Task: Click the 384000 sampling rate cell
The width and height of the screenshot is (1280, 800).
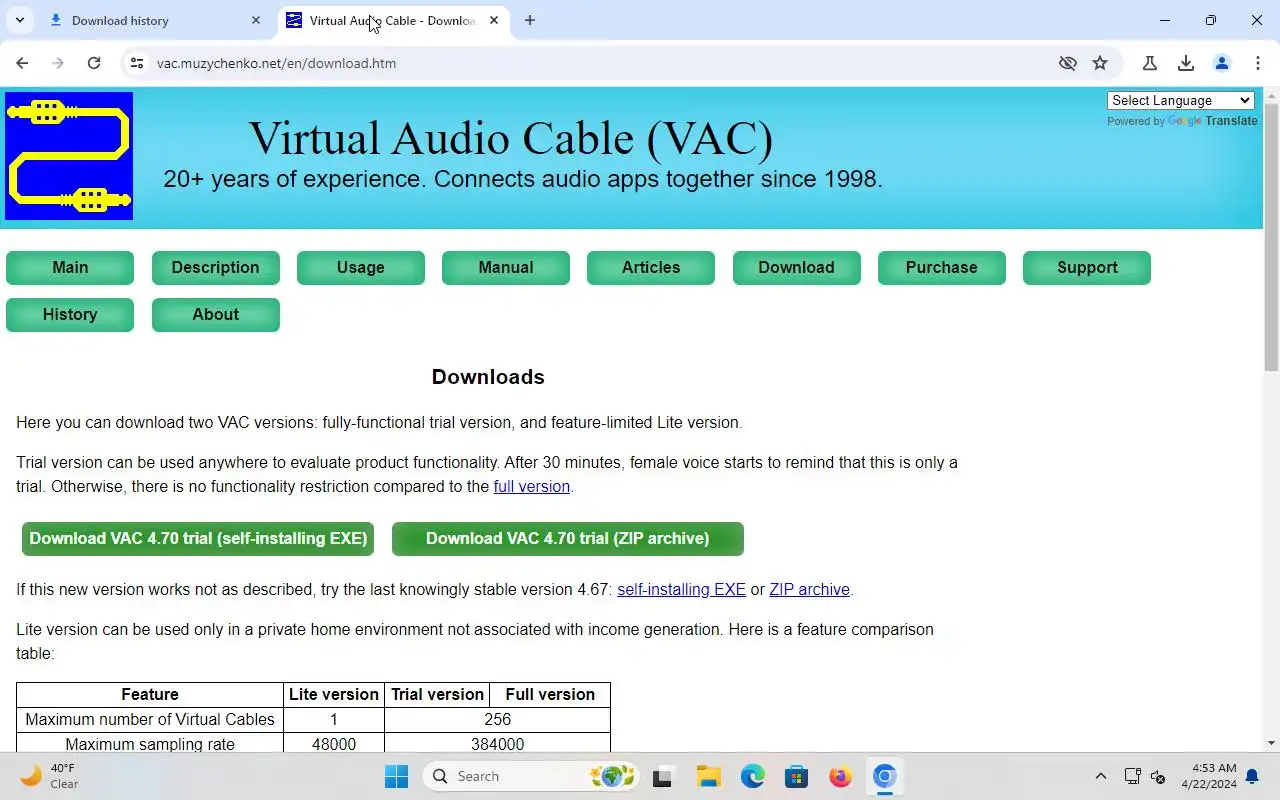Action: click(x=497, y=745)
